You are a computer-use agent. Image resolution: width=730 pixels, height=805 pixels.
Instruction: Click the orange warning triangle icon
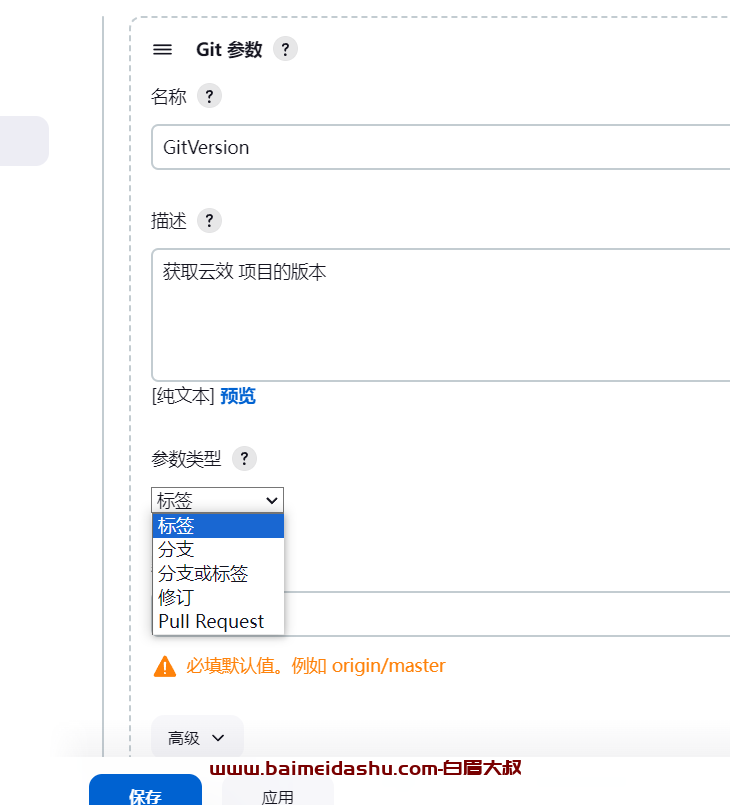tap(165, 666)
